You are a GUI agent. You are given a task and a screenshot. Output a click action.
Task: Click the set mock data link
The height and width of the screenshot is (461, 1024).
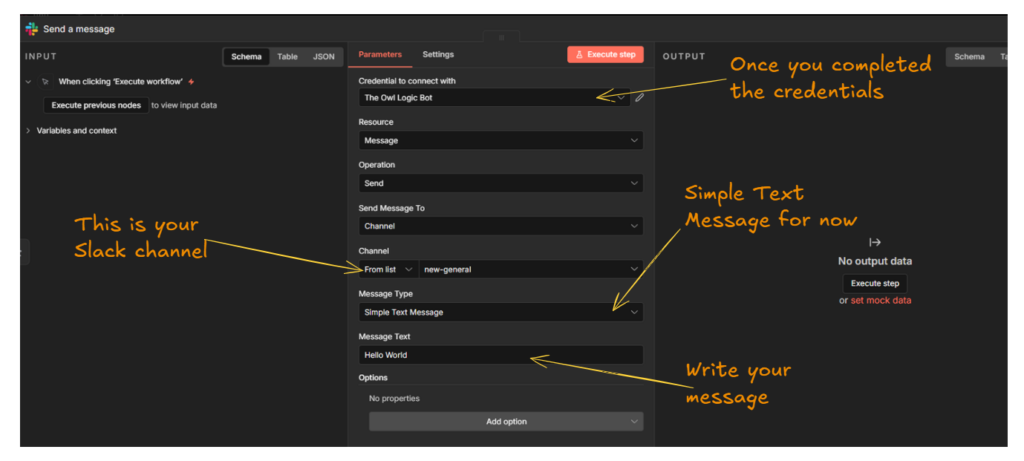point(880,300)
